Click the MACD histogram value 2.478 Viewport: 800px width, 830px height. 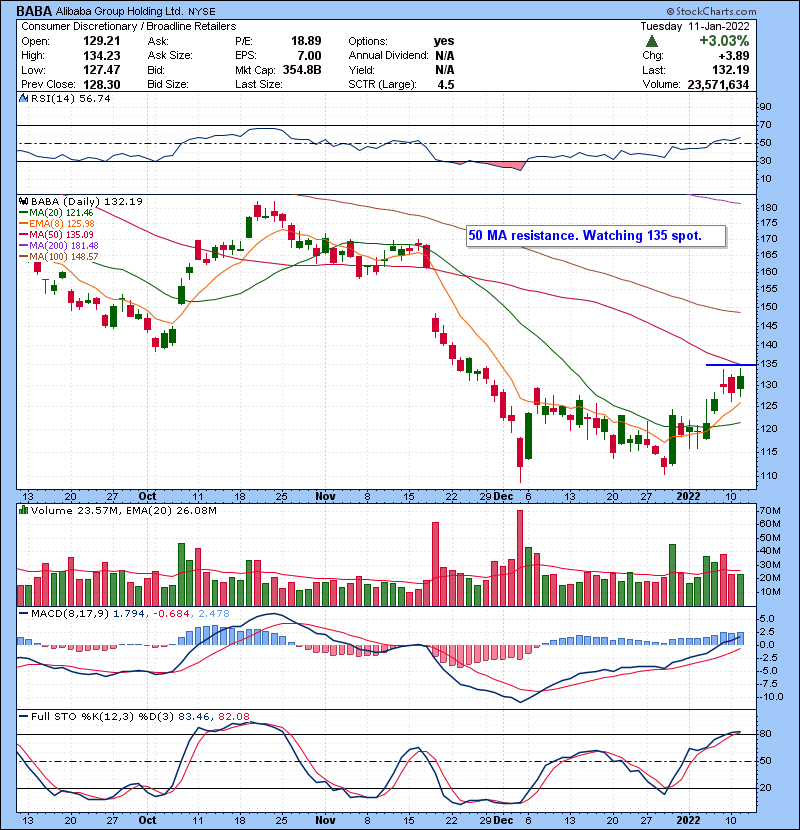point(214,614)
